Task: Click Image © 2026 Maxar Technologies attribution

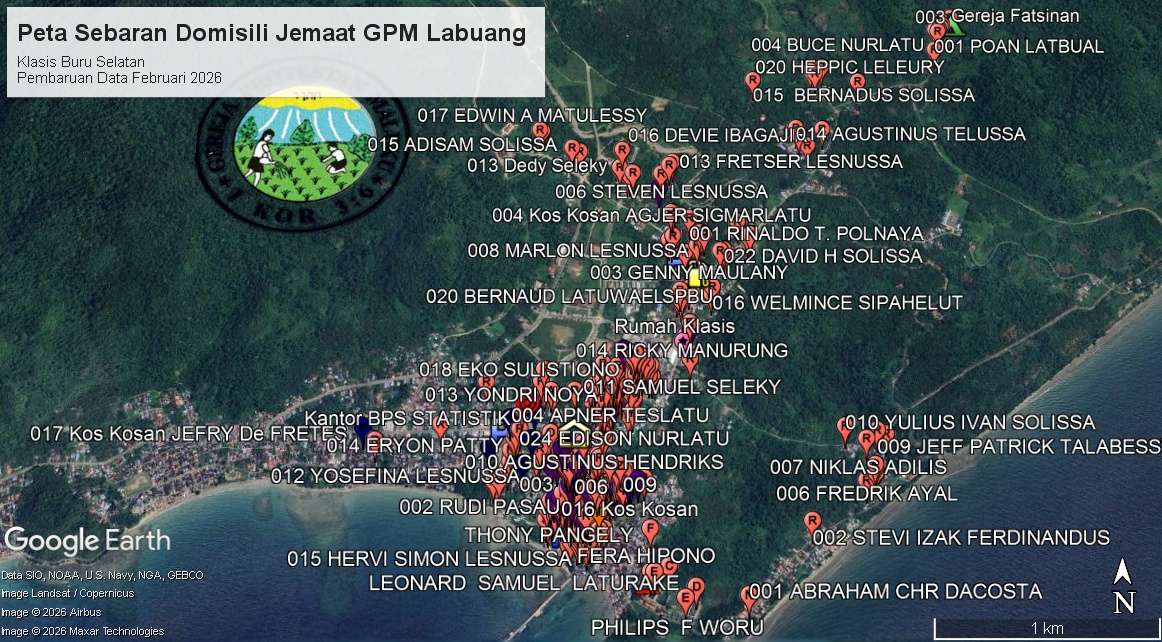Action: pyautogui.click(x=83, y=632)
